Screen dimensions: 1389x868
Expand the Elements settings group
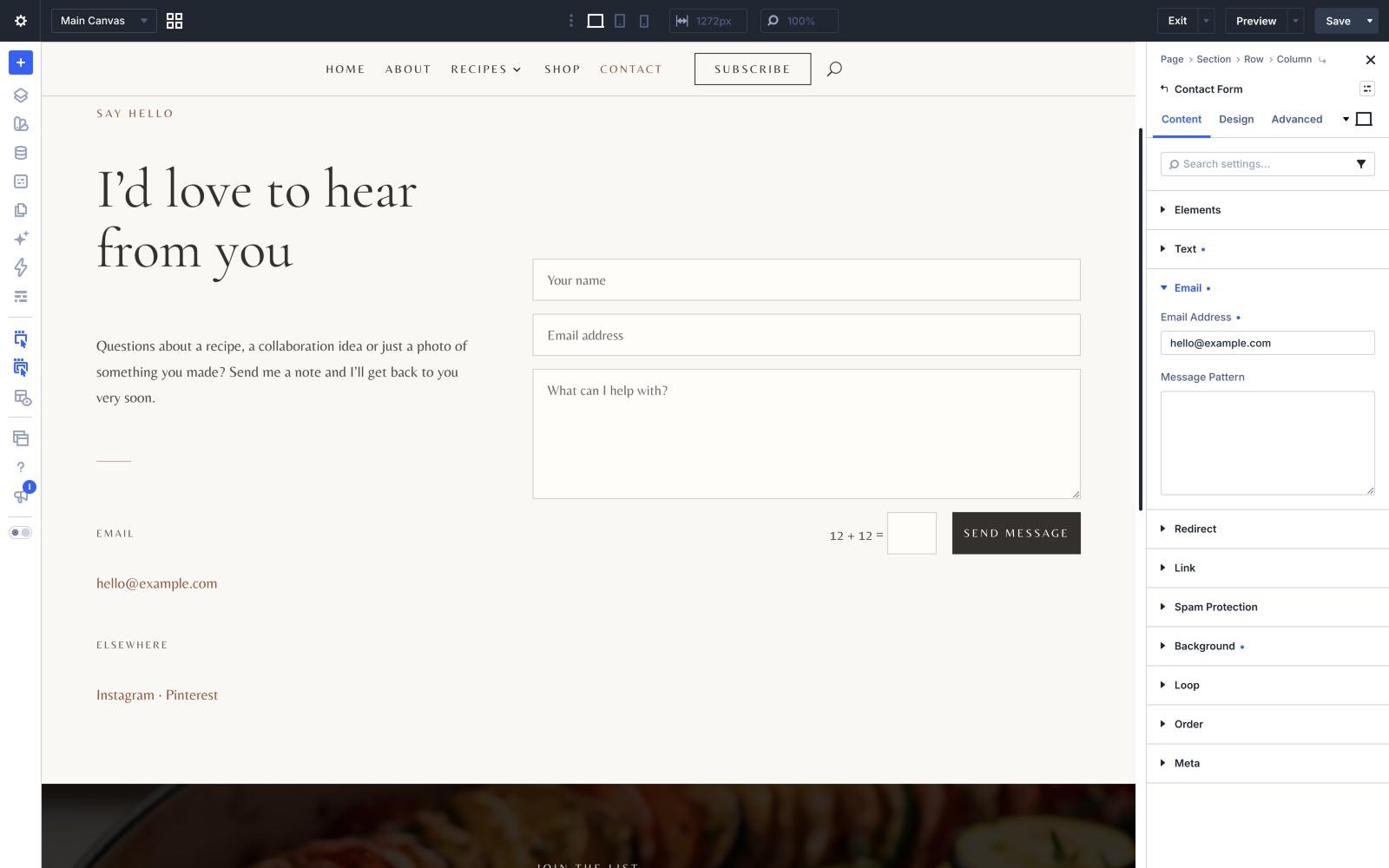(x=1267, y=210)
